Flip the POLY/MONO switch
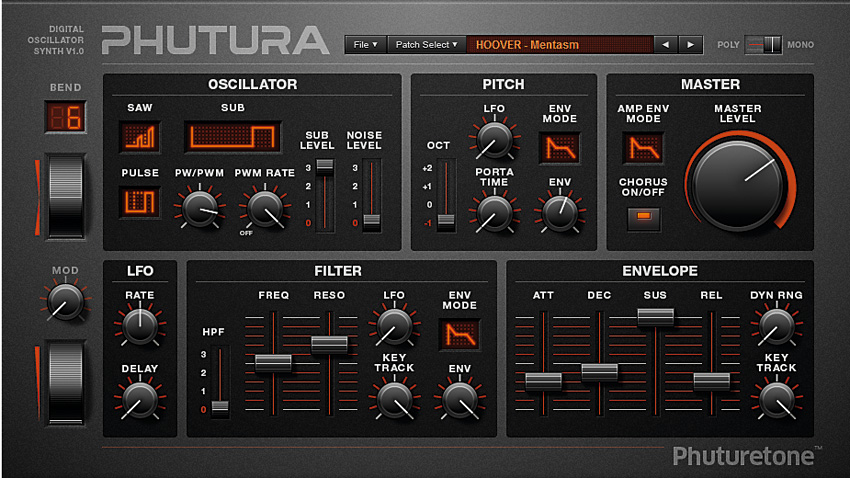This screenshot has width=850, height=478. tap(763, 45)
